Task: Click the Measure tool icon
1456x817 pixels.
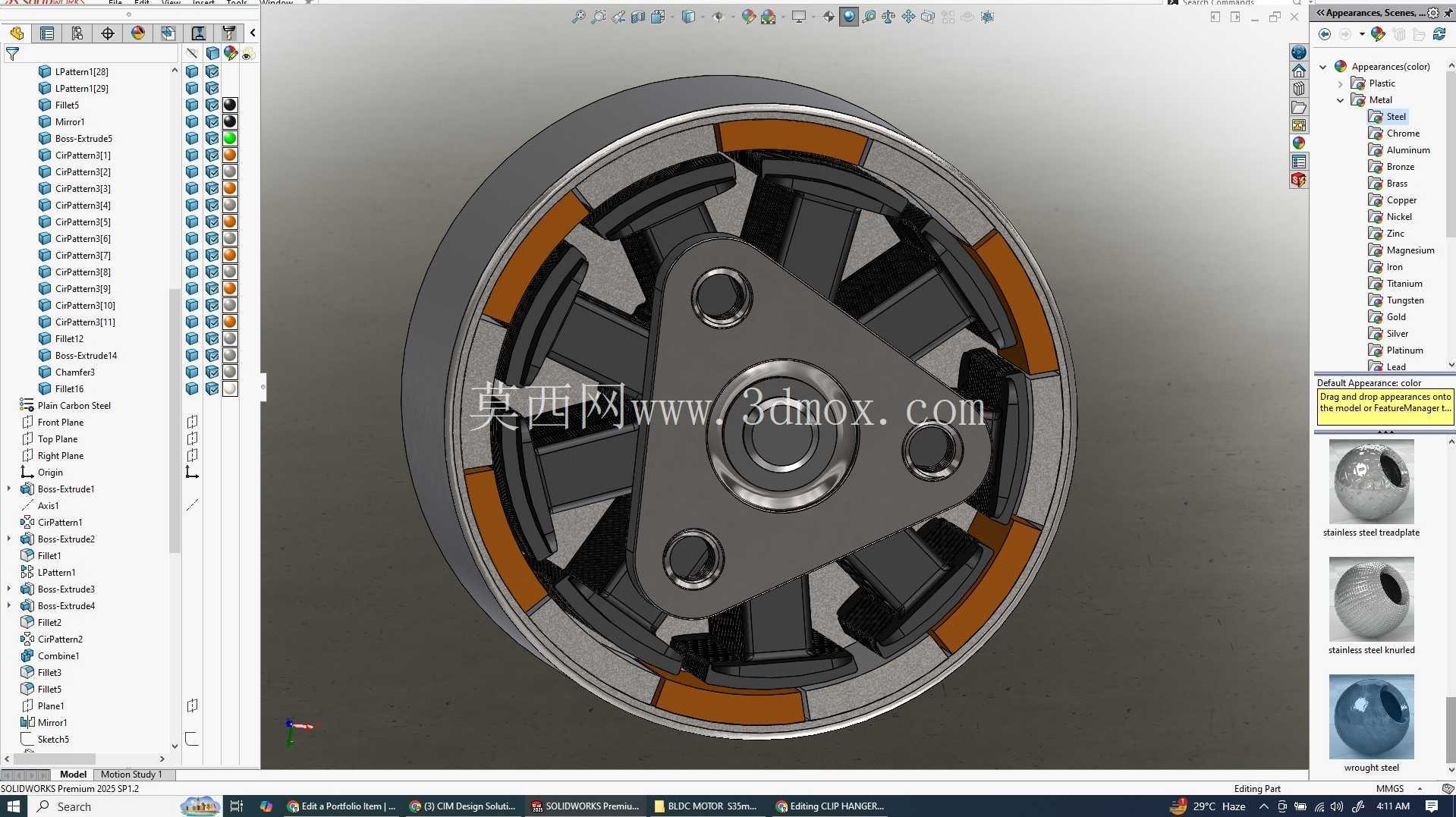Action: point(869,17)
